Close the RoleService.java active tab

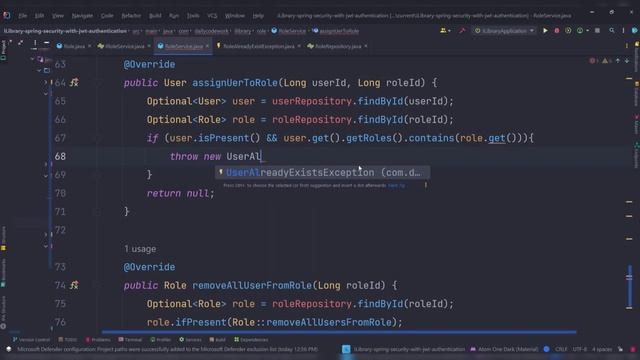point(207,46)
